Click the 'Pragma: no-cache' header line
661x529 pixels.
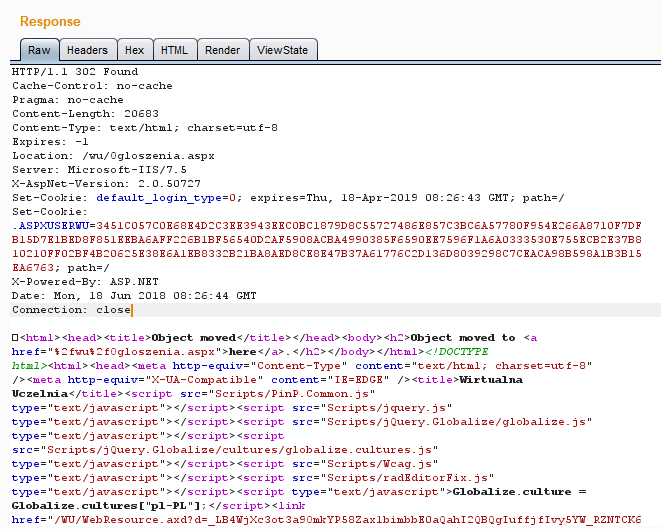tap(68, 99)
